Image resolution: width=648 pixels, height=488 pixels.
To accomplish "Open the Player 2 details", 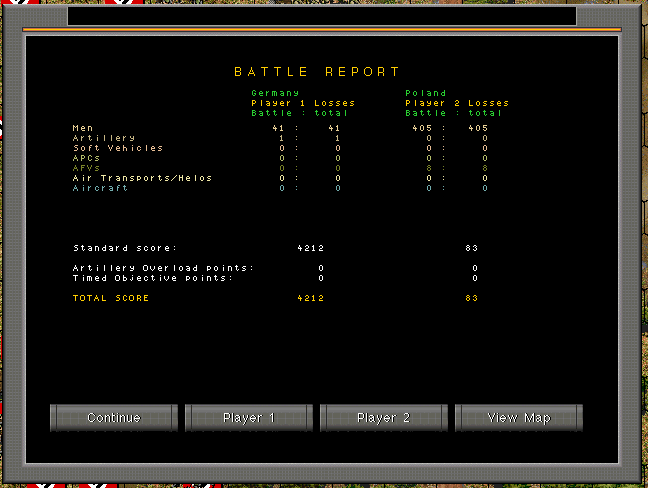I will pos(384,418).
